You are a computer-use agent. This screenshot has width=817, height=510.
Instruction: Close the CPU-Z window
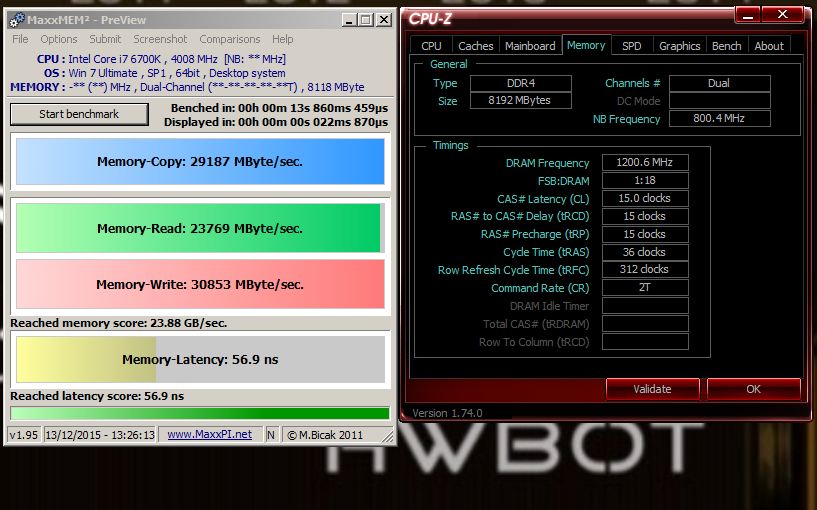point(783,15)
